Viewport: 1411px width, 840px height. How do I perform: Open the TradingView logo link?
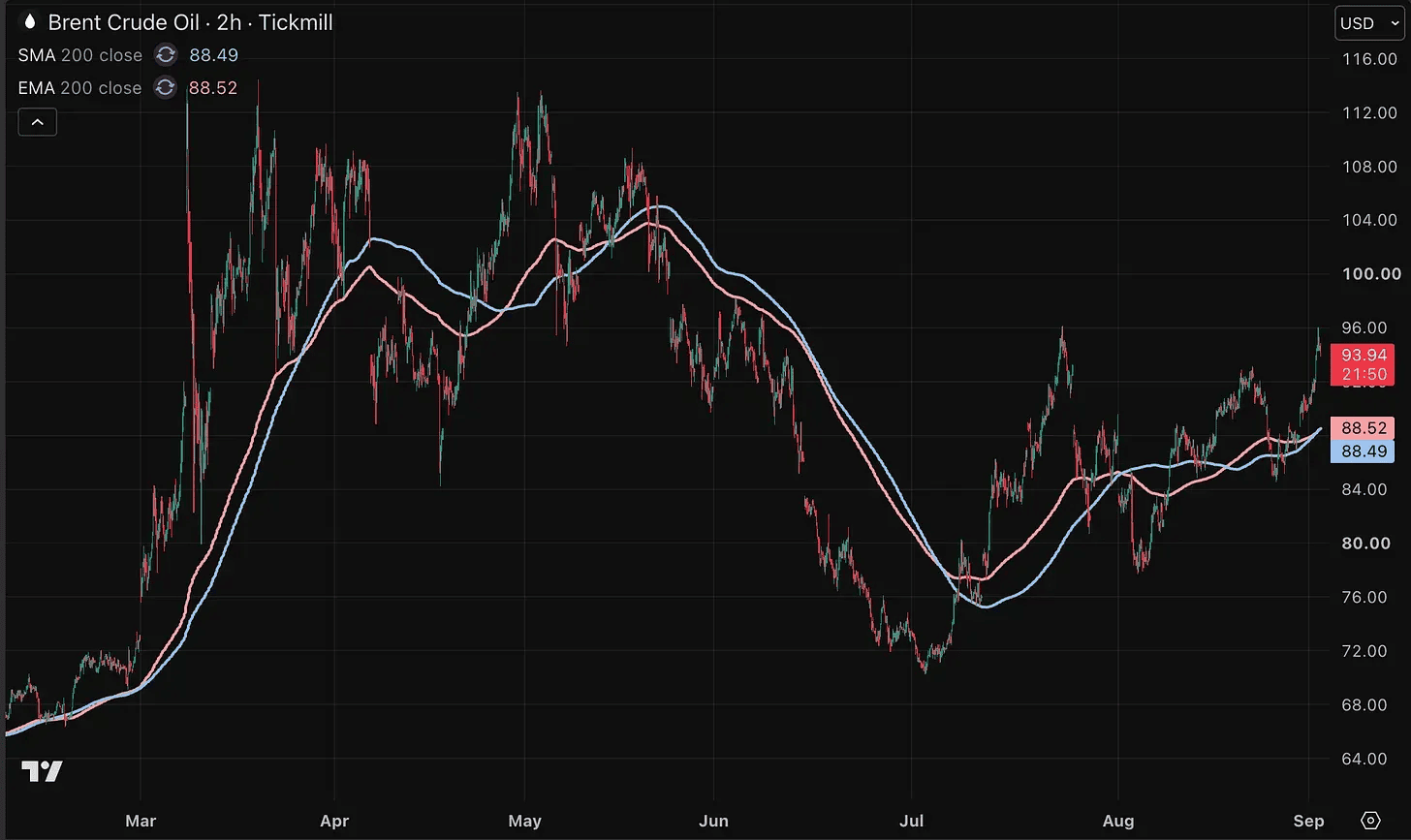coord(43,772)
